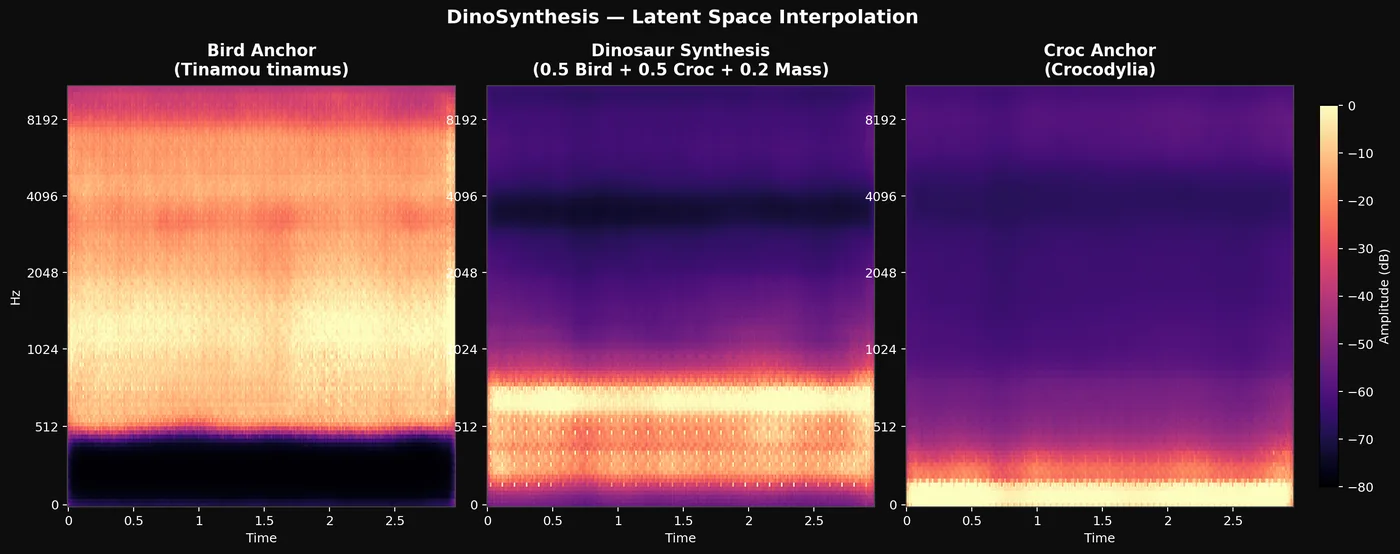This screenshot has width=1400, height=554.
Task: Select the "Bird Anchor" panel title
Action: [261, 50]
